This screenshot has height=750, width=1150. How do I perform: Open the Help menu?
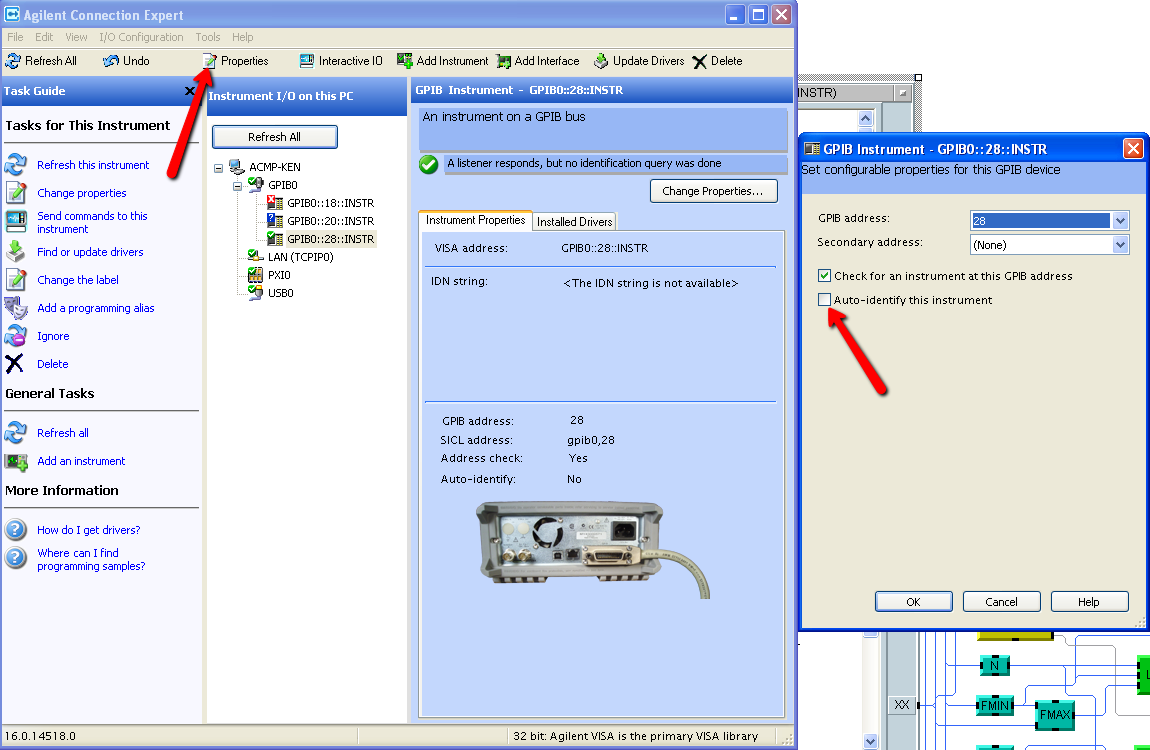tap(243, 37)
